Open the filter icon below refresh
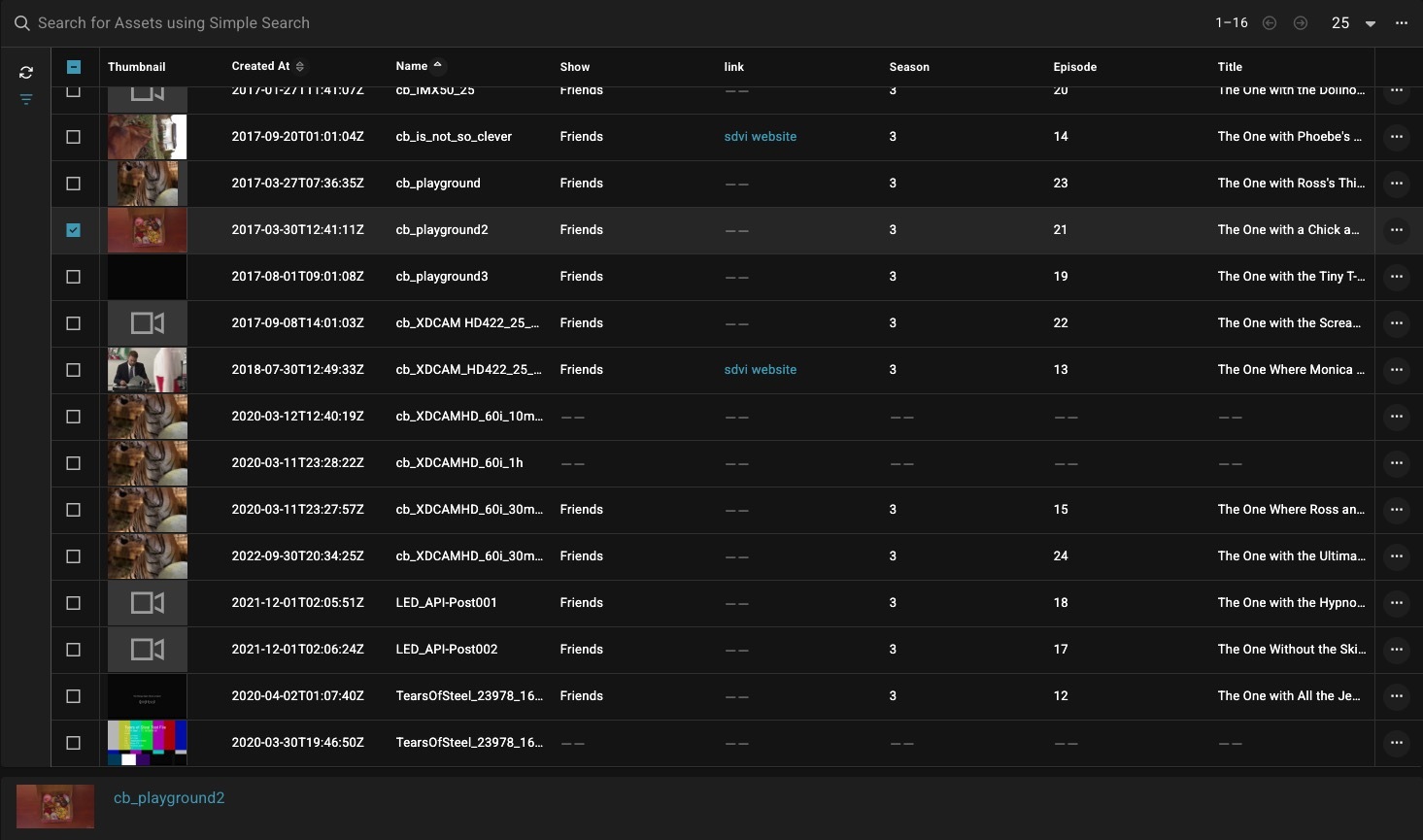The image size is (1423, 840). click(x=26, y=99)
